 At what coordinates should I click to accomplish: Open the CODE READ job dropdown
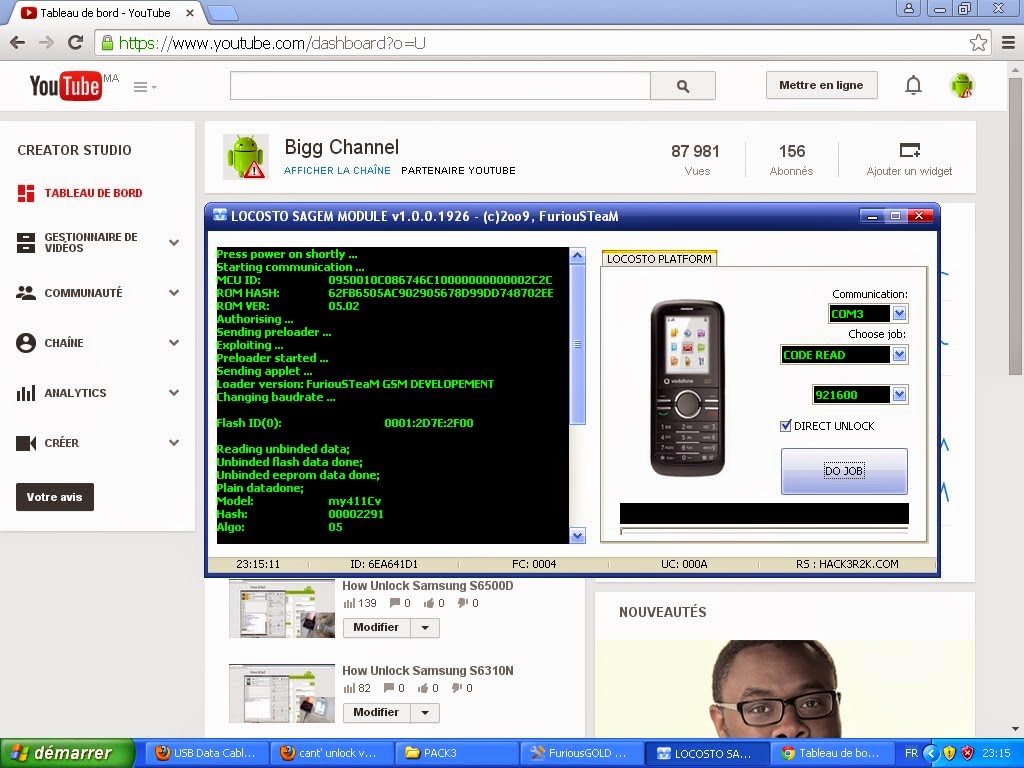point(899,355)
